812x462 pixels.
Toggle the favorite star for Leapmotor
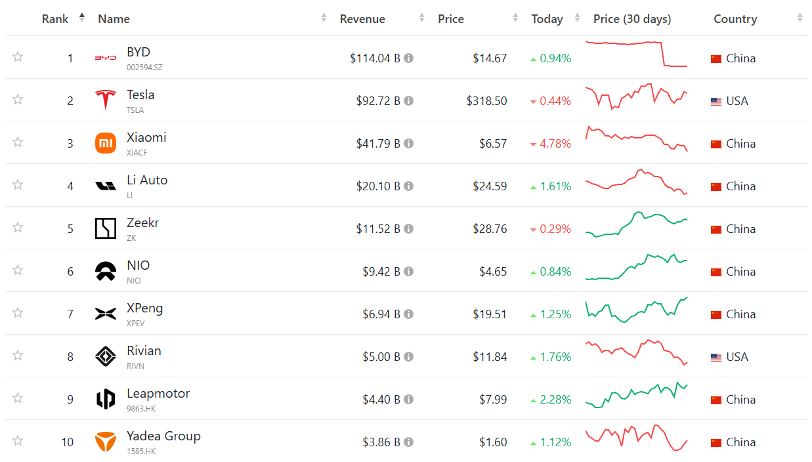tap(17, 399)
